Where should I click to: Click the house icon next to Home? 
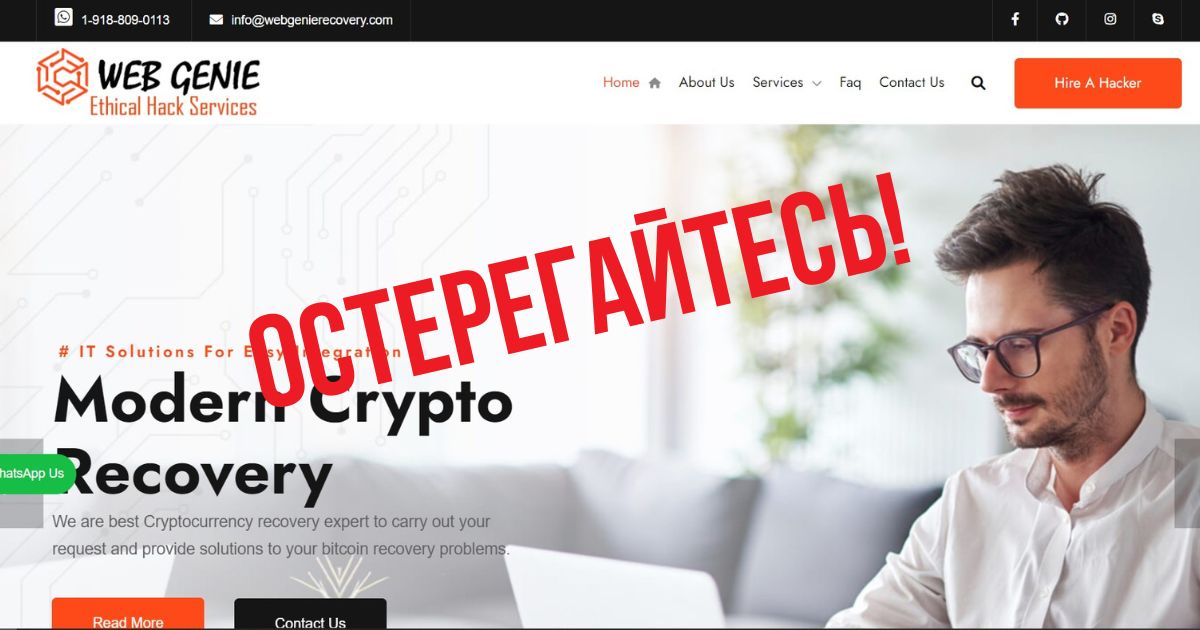coord(654,83)
